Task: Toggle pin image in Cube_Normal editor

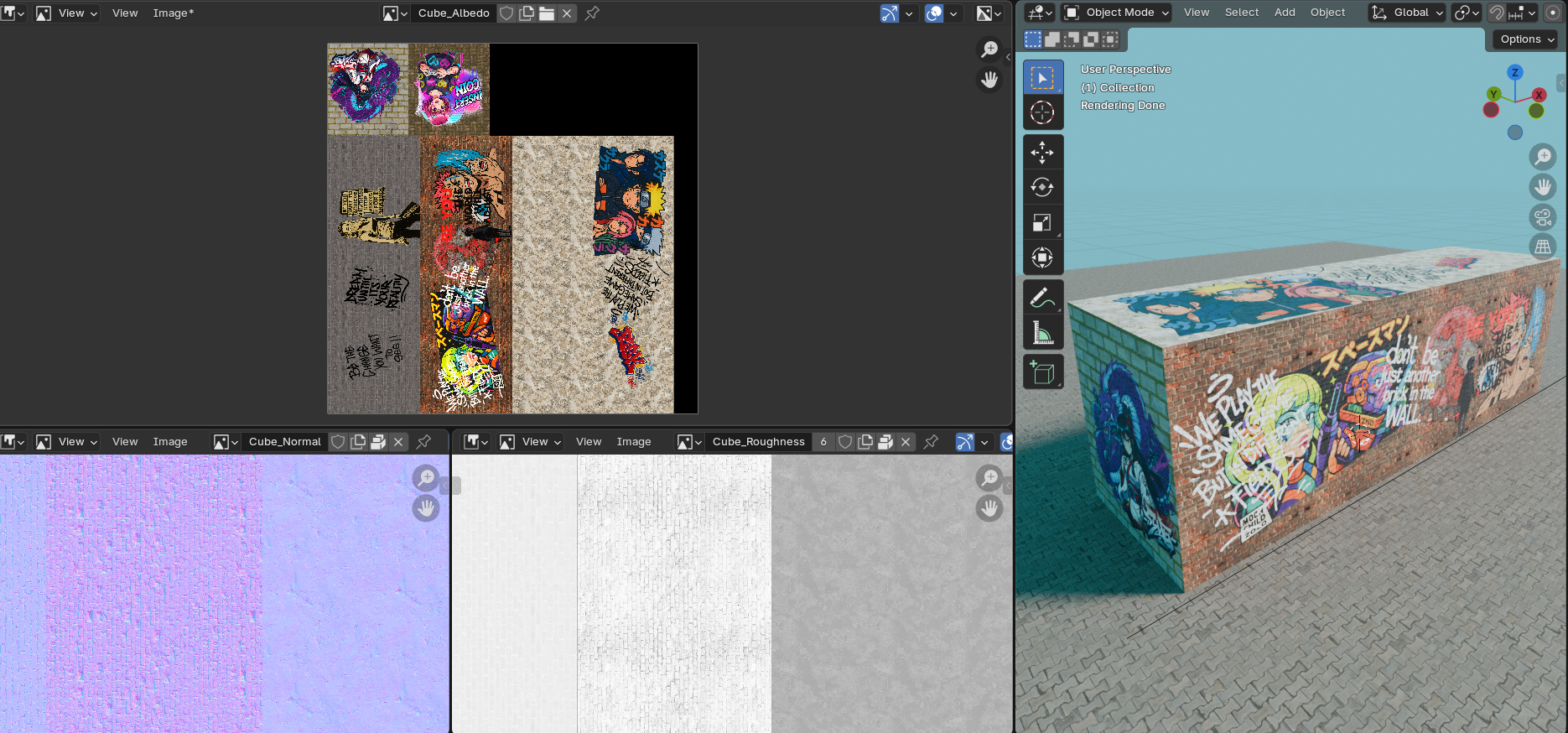Action: [x=423, y=442]
